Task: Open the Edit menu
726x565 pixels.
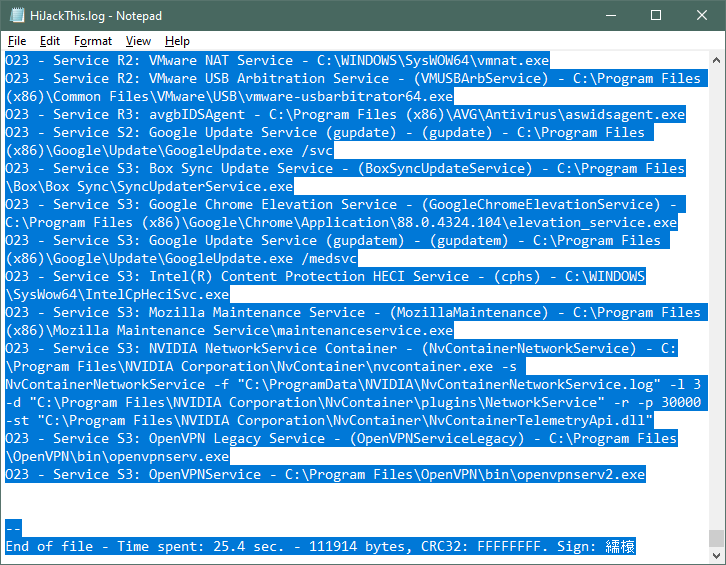Action: pyautogui.click(x=50, y=41)
